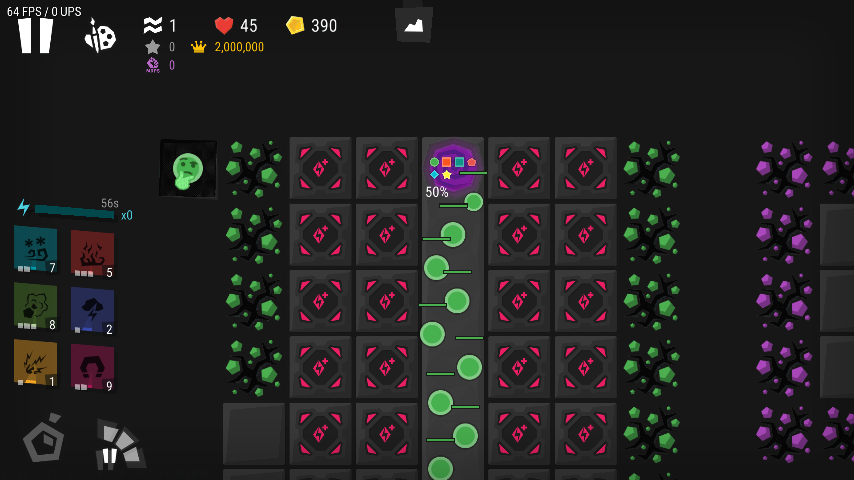Click the mountain map icon at the top
This screenshot has height=480, width=854.
414,25
